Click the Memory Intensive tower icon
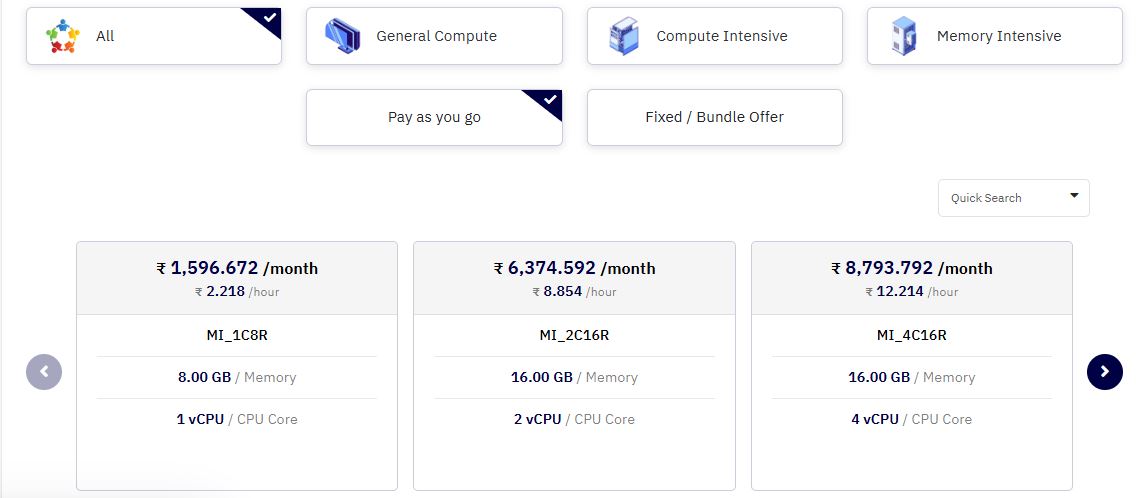This screenshot has width=1136, height=498. (903, 36)
